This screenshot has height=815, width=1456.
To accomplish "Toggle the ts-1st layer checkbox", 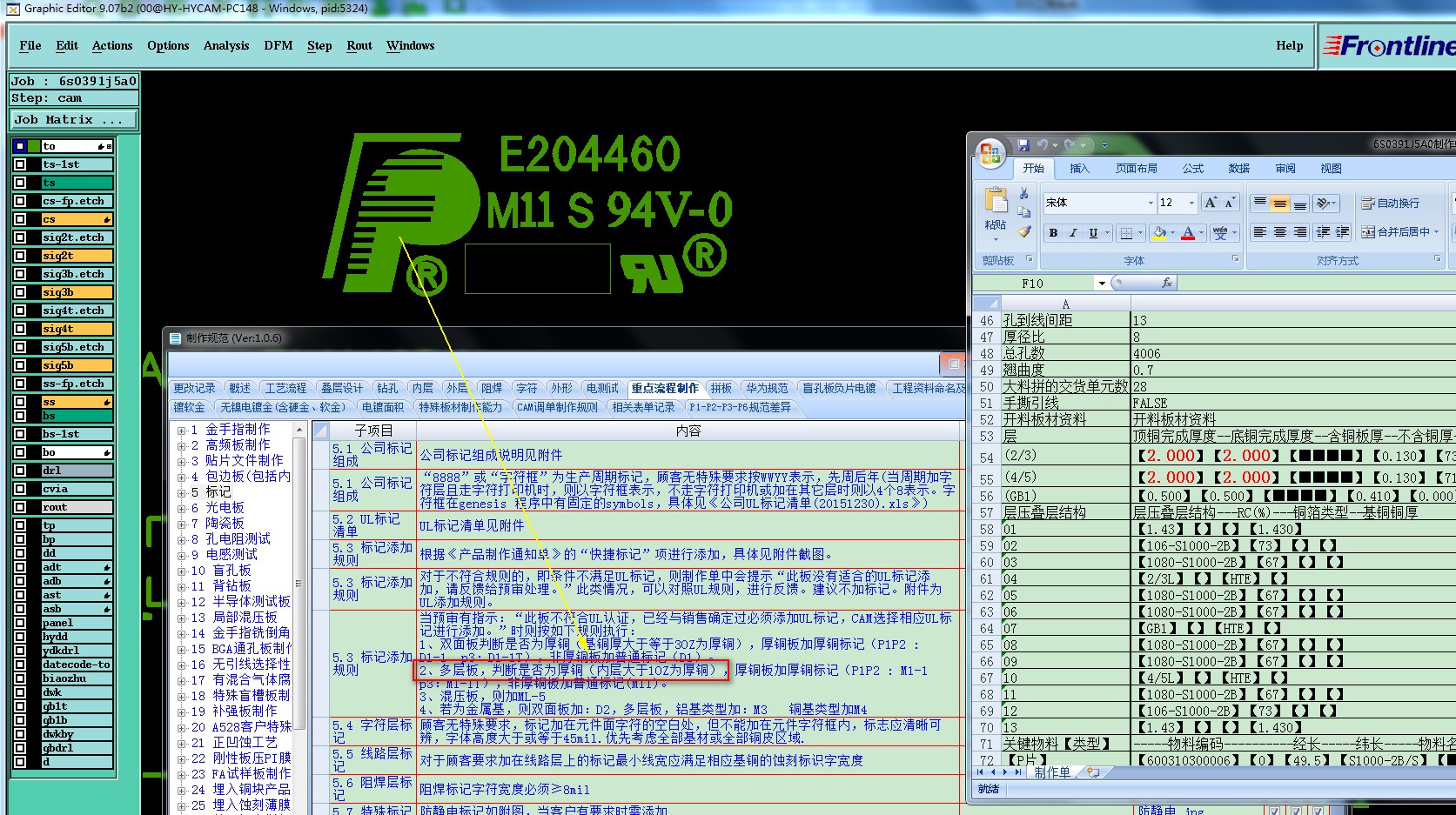I will point(20,164).
